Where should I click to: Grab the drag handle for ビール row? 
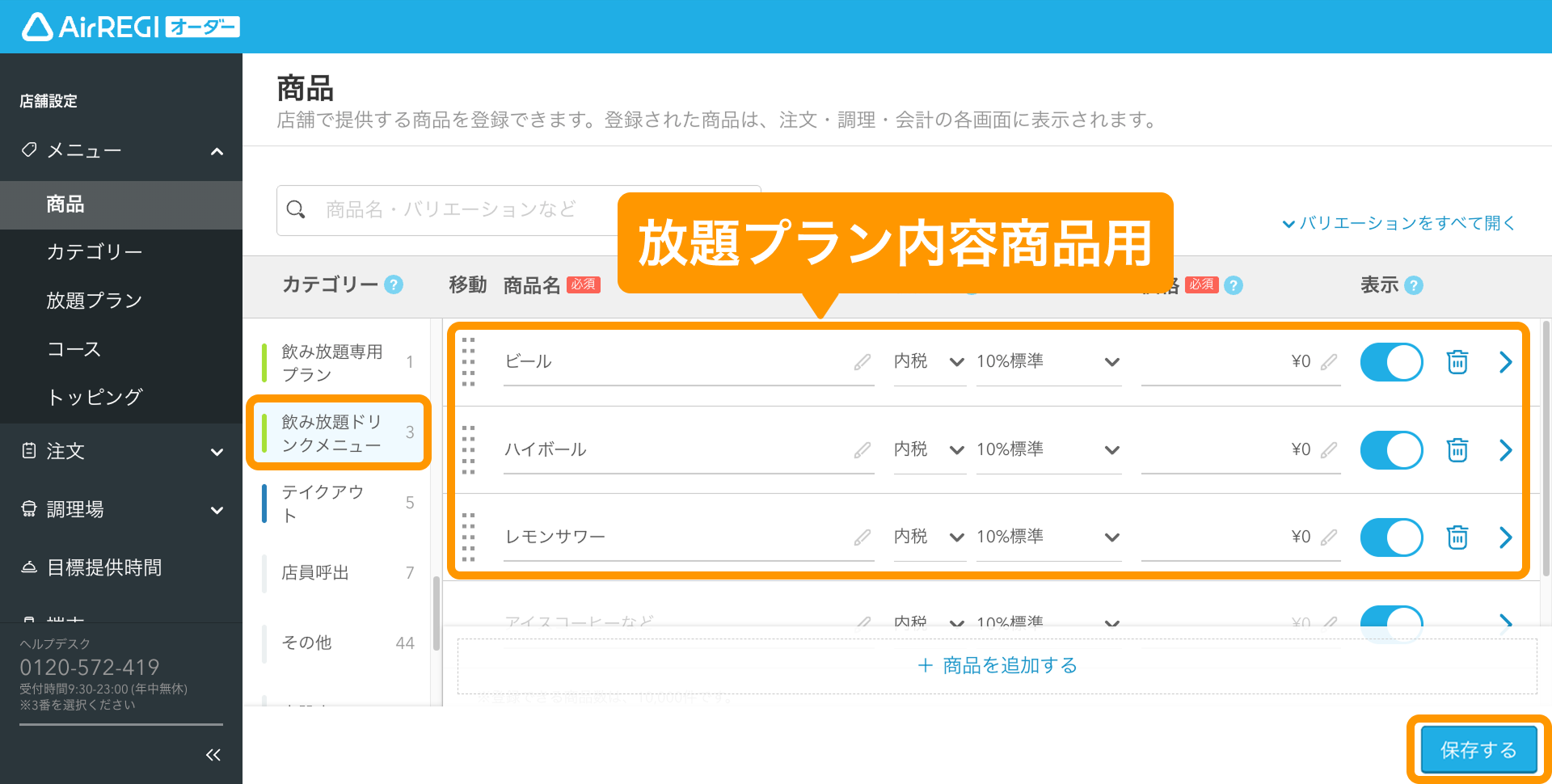click(x=468, y=361)
